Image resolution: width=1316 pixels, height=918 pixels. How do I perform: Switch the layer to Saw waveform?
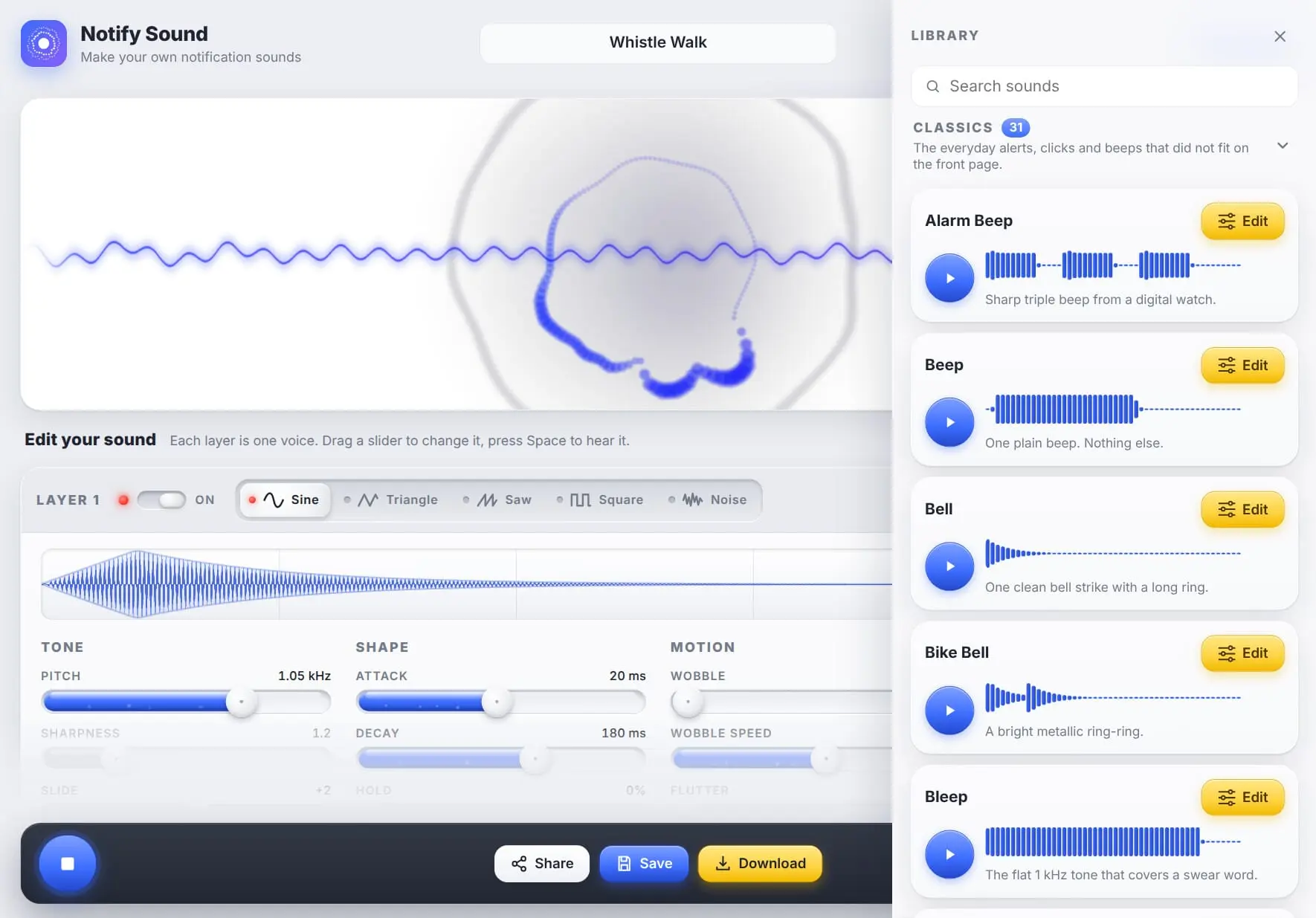pyautogui.click(x=497, y=500)
